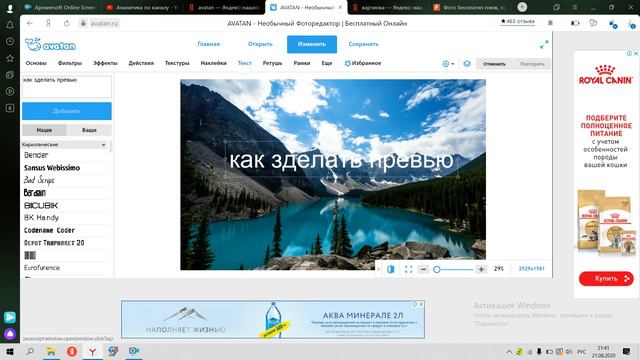The width and height of the screenshot is (640, 360).
Task: Open the Текстуры menu
Action: (x=177, y=63)
